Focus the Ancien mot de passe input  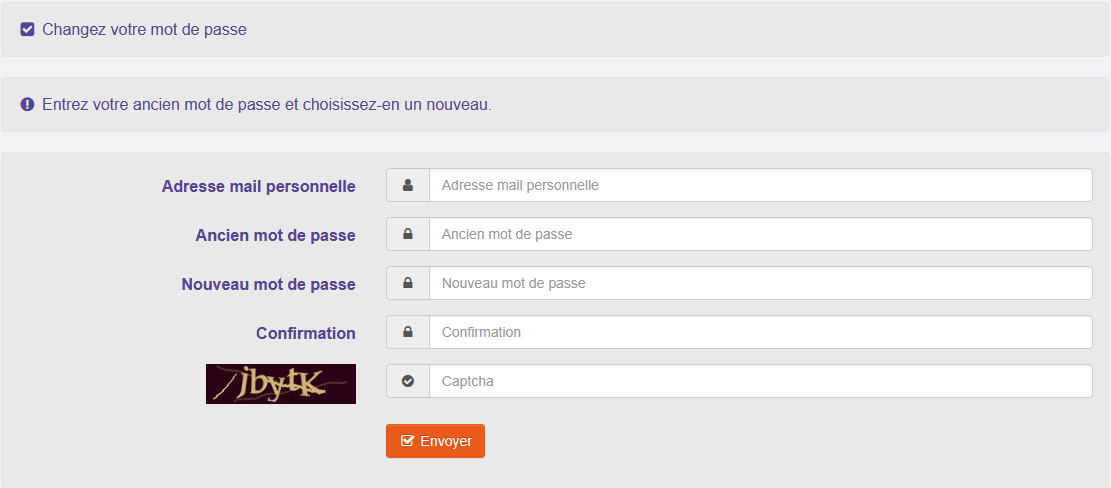pyautogui.click(x=760, y=234)
